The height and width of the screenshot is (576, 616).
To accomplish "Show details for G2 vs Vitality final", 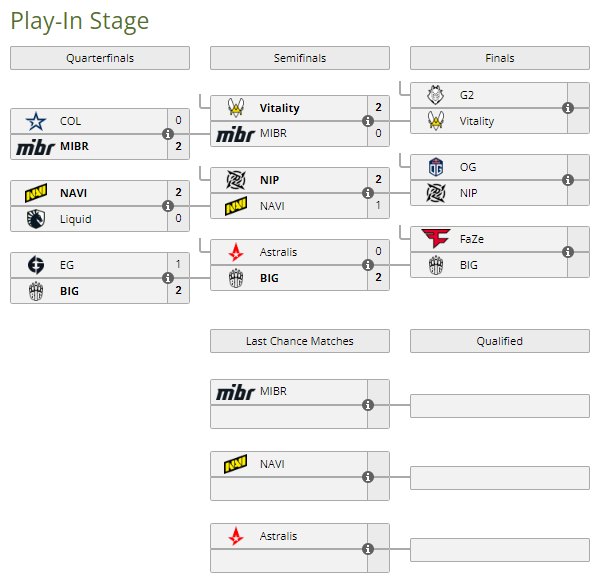I will pyautogui.click(x=568, y=108).
